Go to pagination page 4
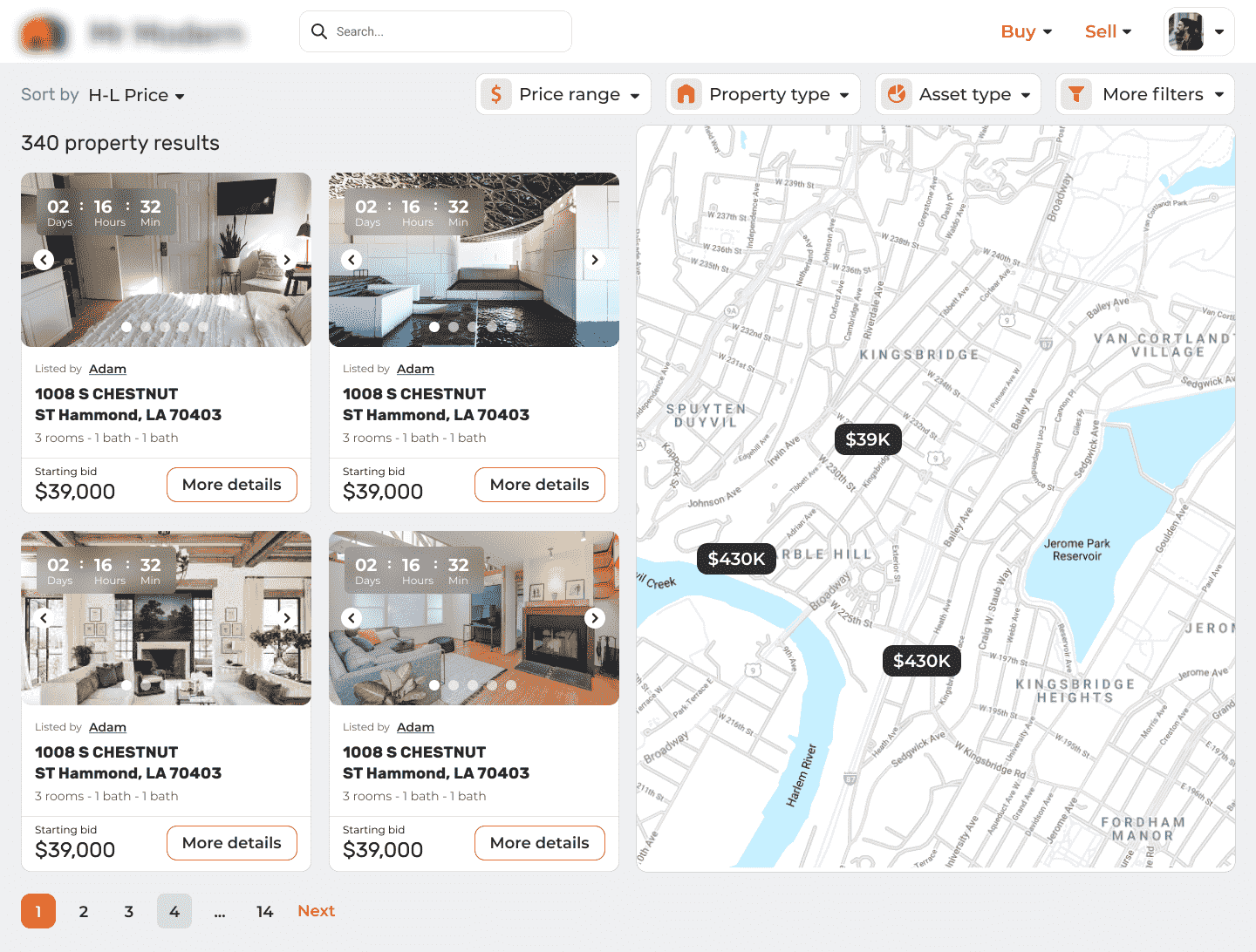The height and width of the screenshot is (952, 1256). pos(174,910)
